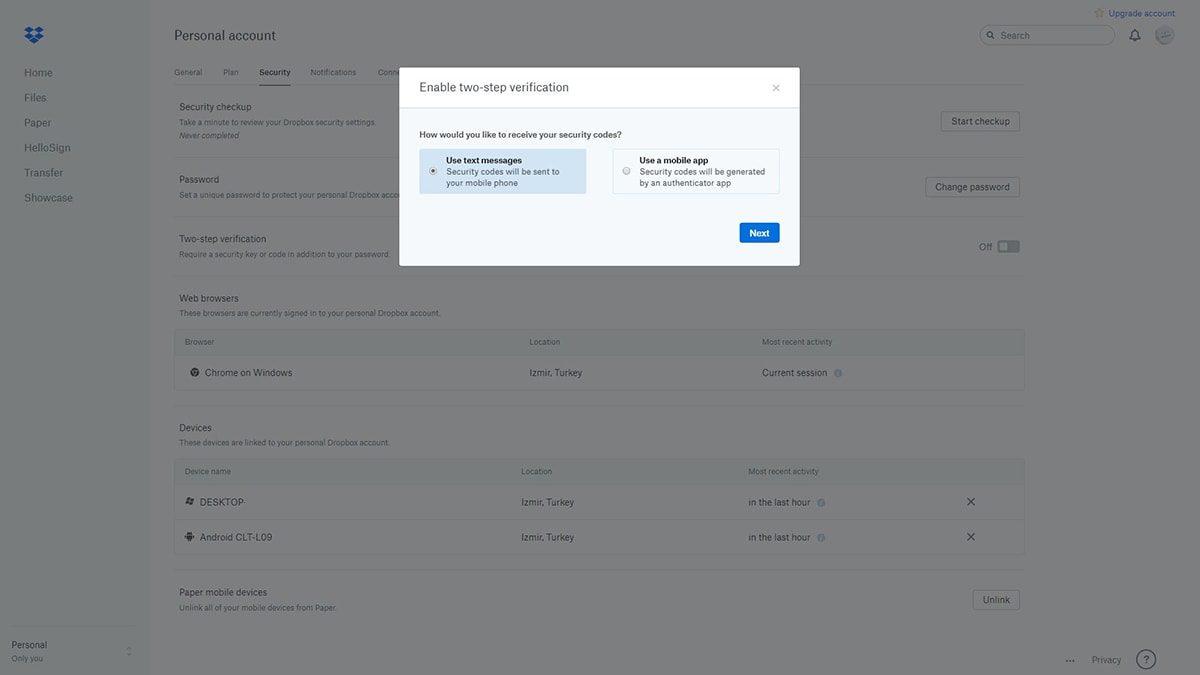Viewport: 1200px width, 675px height.
Task: Unlink Android CLT-L09 using its X icon
Action: pos(968,534)
